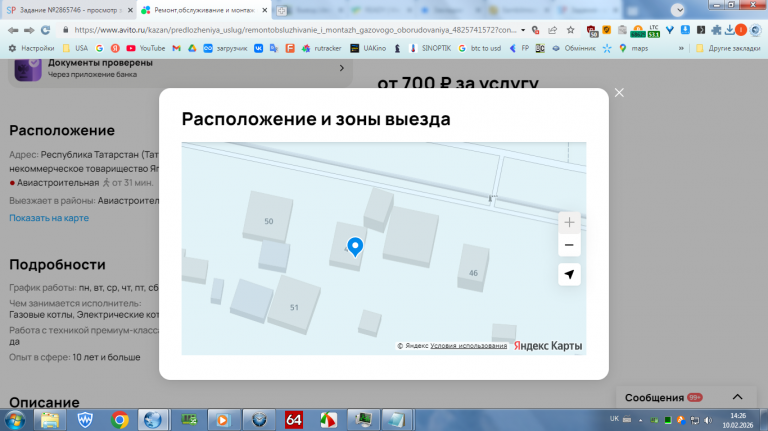The width and height of the screenshot is (768, 431).
Task: Open the Gmail bookmark
Action: (176, 48)
